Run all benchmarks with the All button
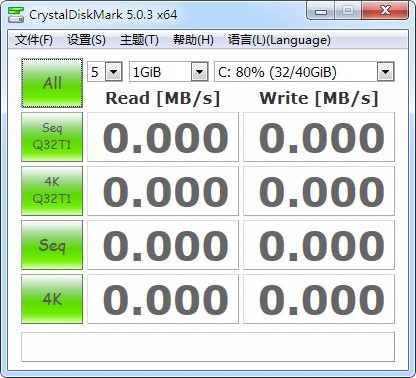416x378 pixels. pyautogui.click(x=52, y=83)
